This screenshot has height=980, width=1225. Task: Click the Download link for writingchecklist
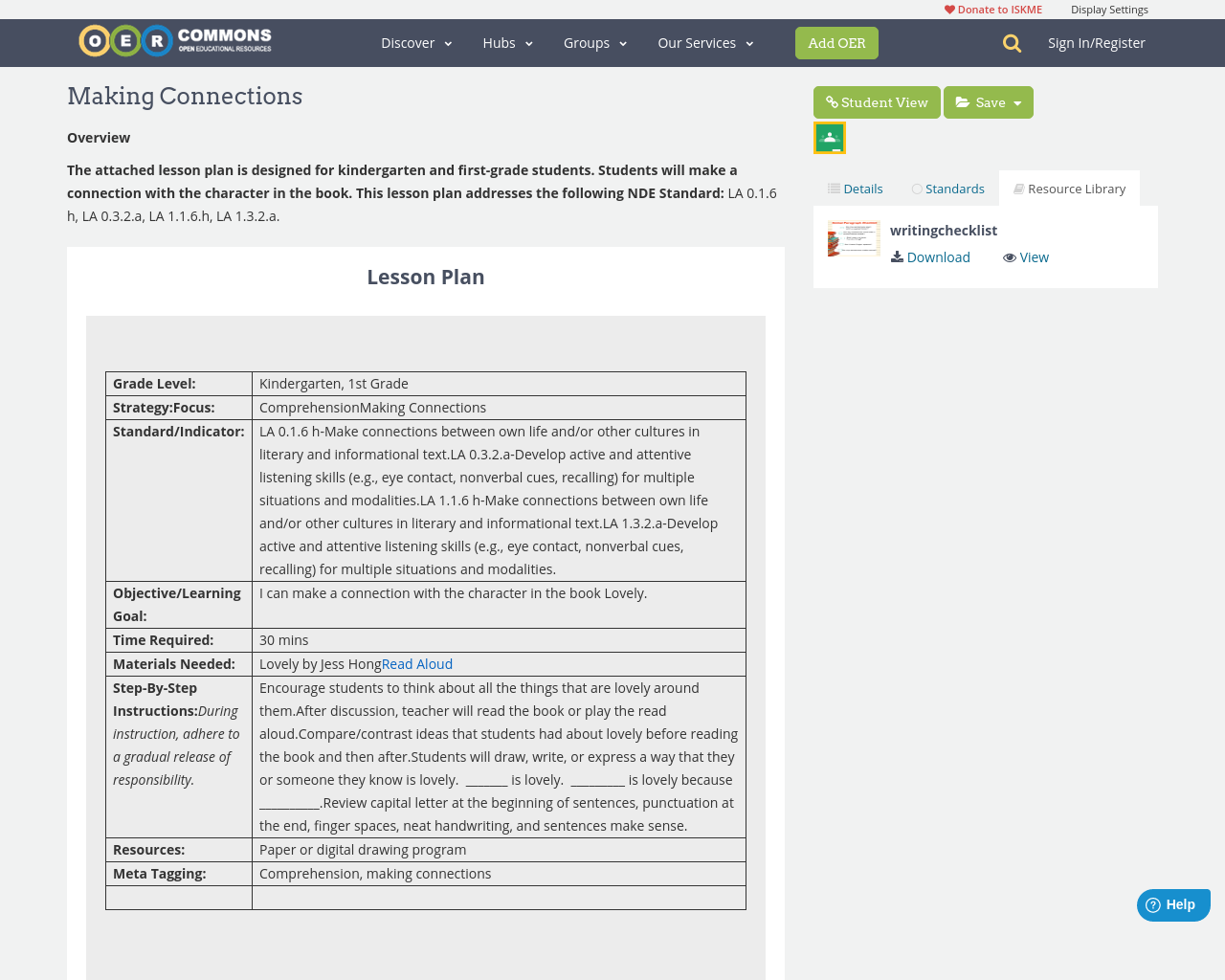pos(939,257)
